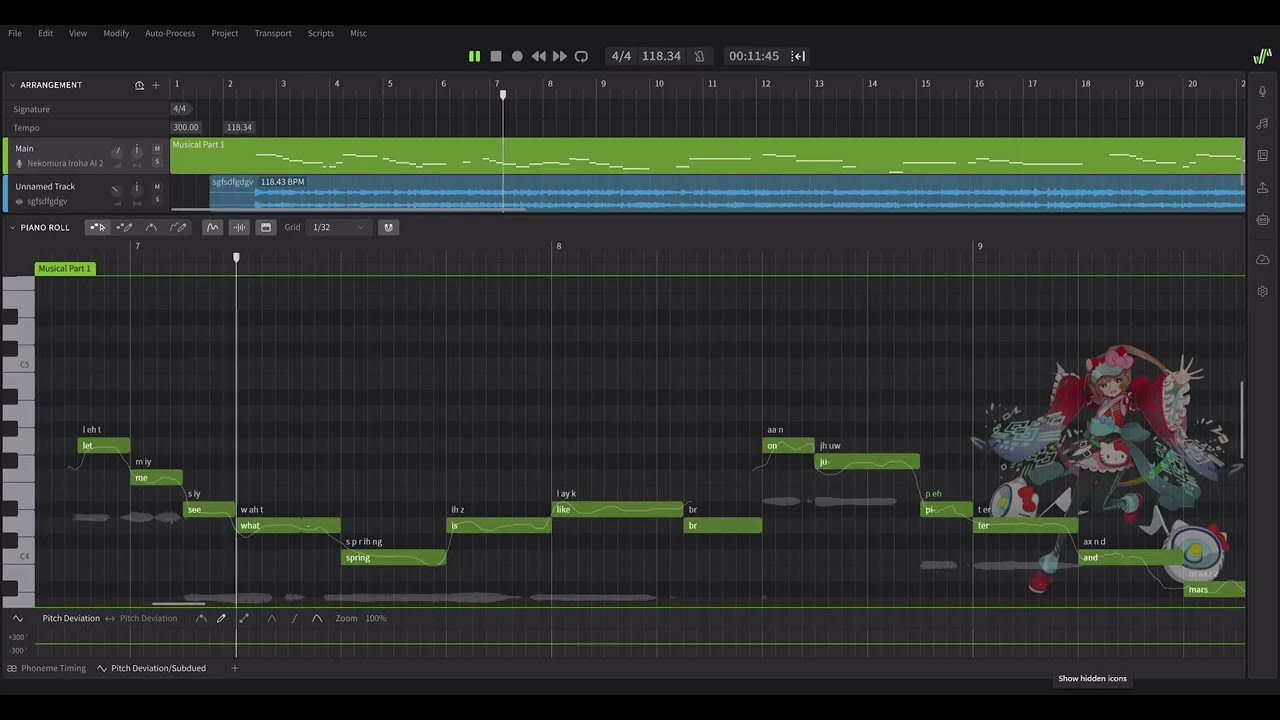
Task: Open the Auto-Process menu
Action: pos(170,33)
